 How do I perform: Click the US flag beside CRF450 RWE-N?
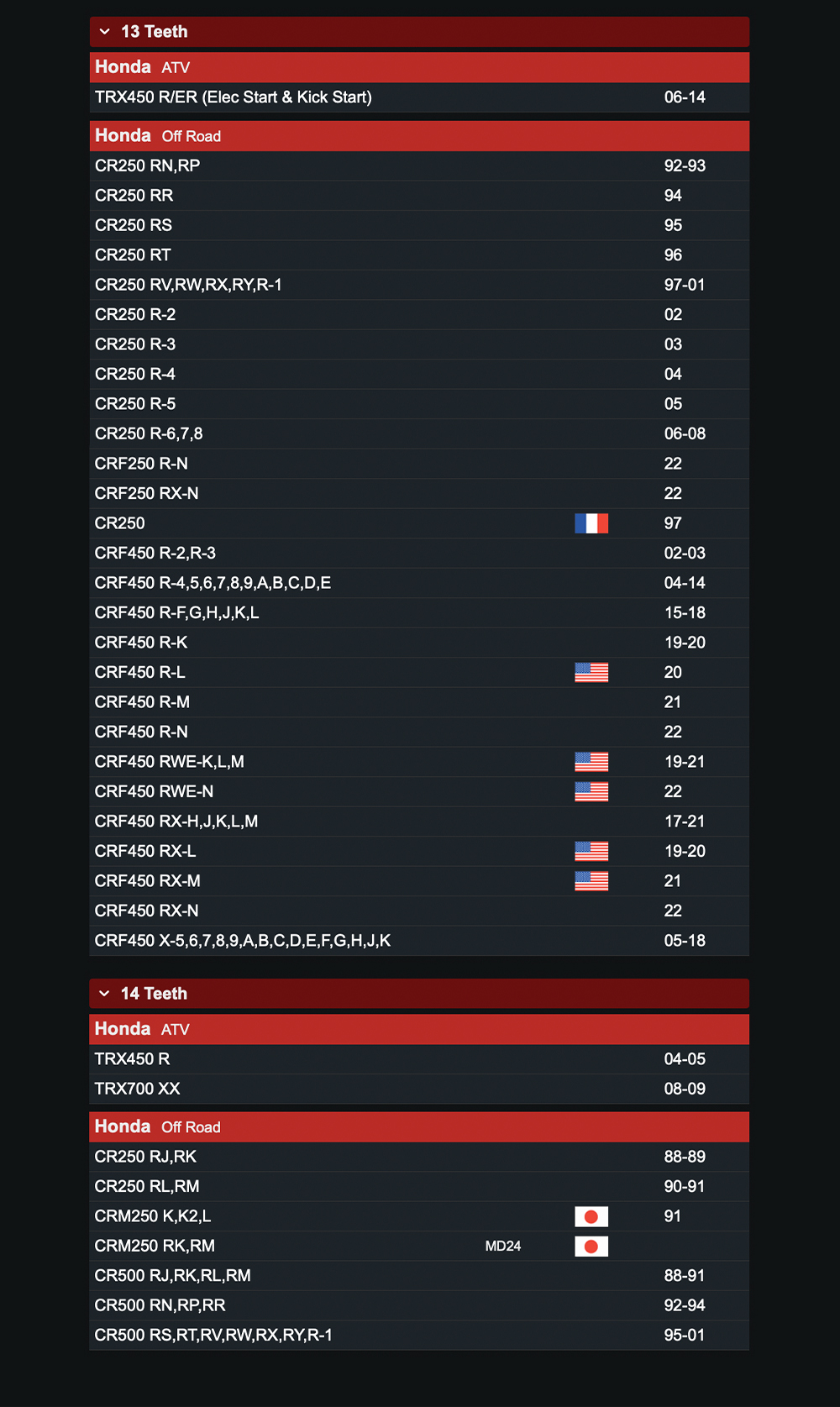(x=591, y=791)
